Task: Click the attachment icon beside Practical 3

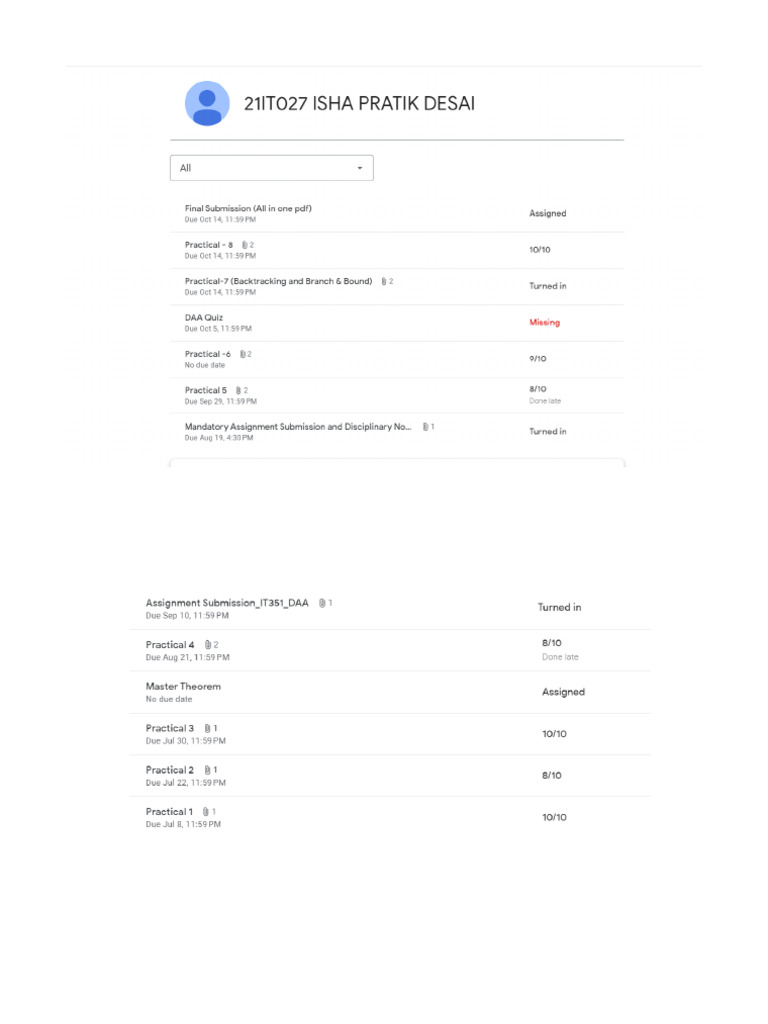Action: click(x=207, y=728)
